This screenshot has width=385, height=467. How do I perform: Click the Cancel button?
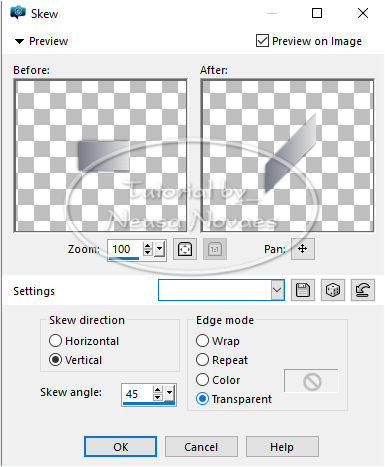tap(201, 447)
